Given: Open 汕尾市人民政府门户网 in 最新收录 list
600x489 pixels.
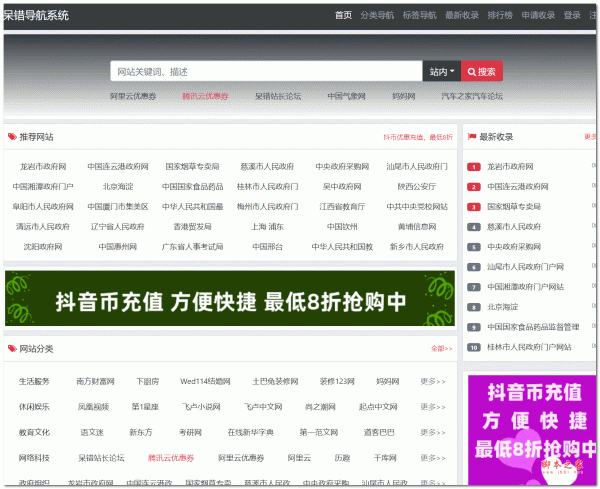Looking at the screenshot, I should coord(525,267).
